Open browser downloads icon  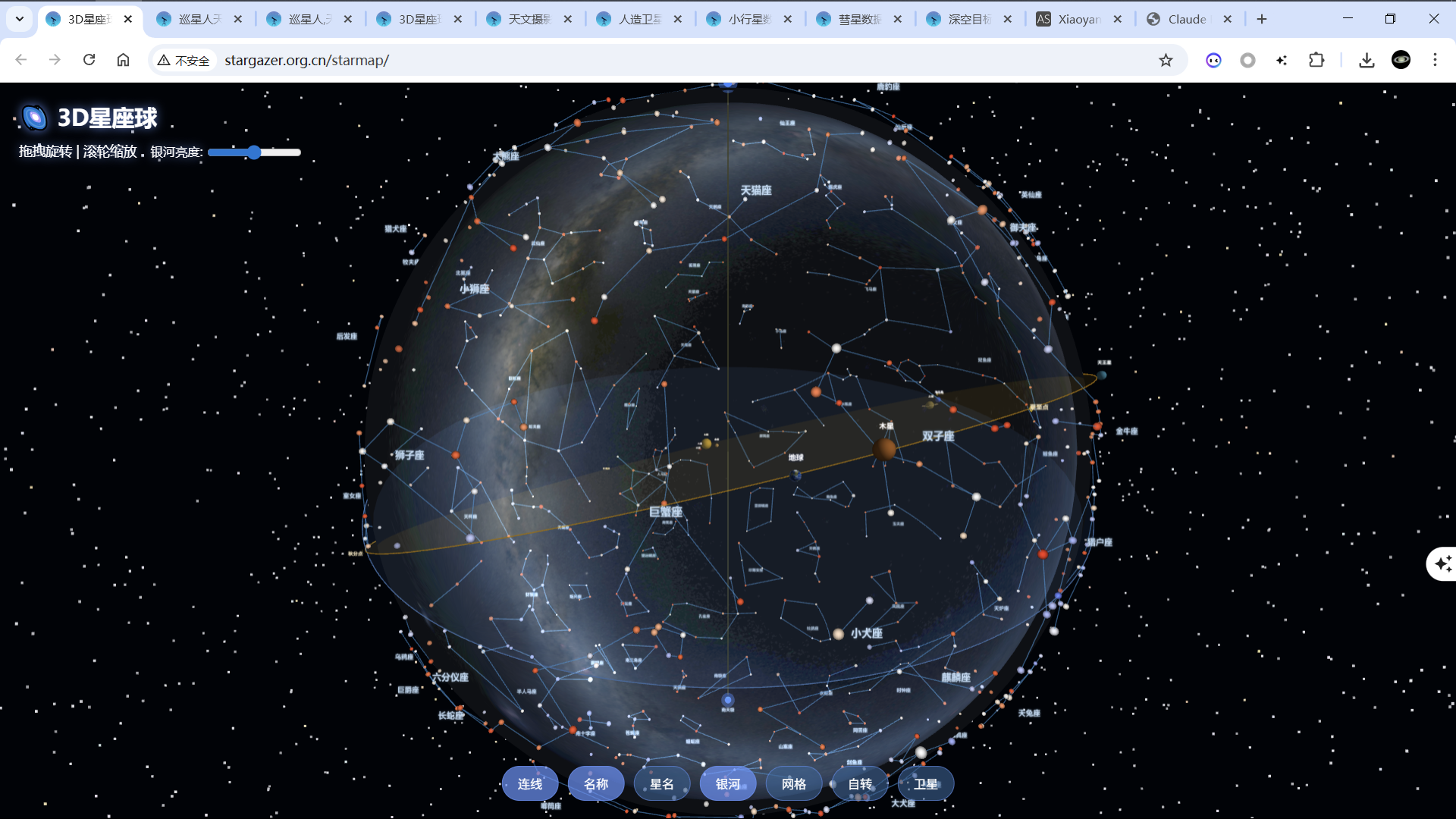[1367, 61]
